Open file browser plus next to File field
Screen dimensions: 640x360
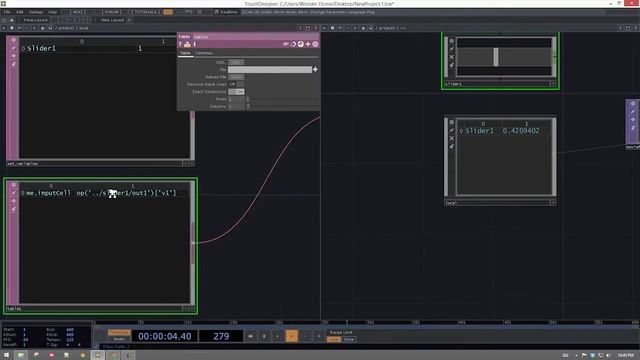tap(315, 70)
